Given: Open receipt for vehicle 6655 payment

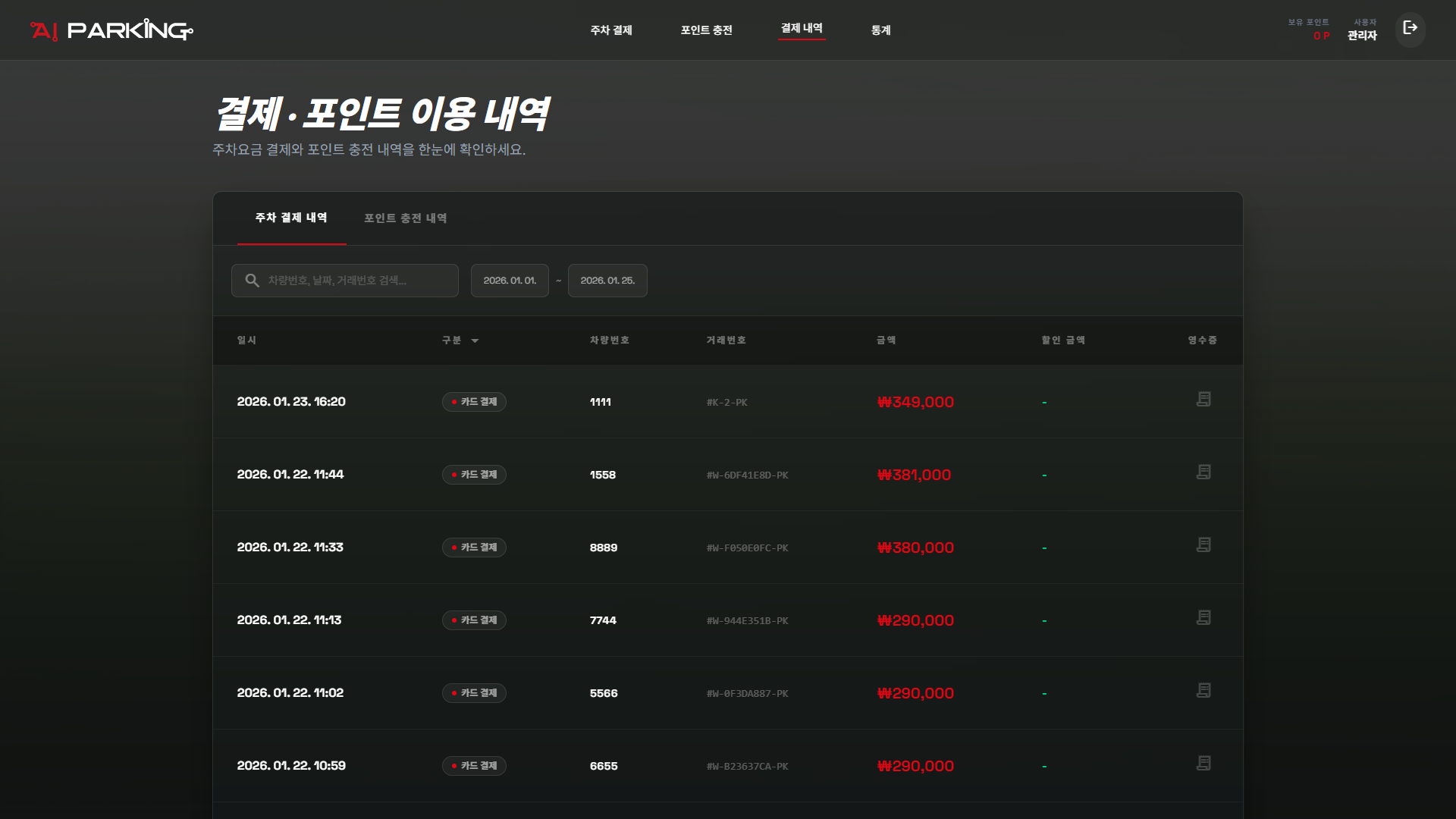Looking at the screenshot, I should coord(1203,764).
